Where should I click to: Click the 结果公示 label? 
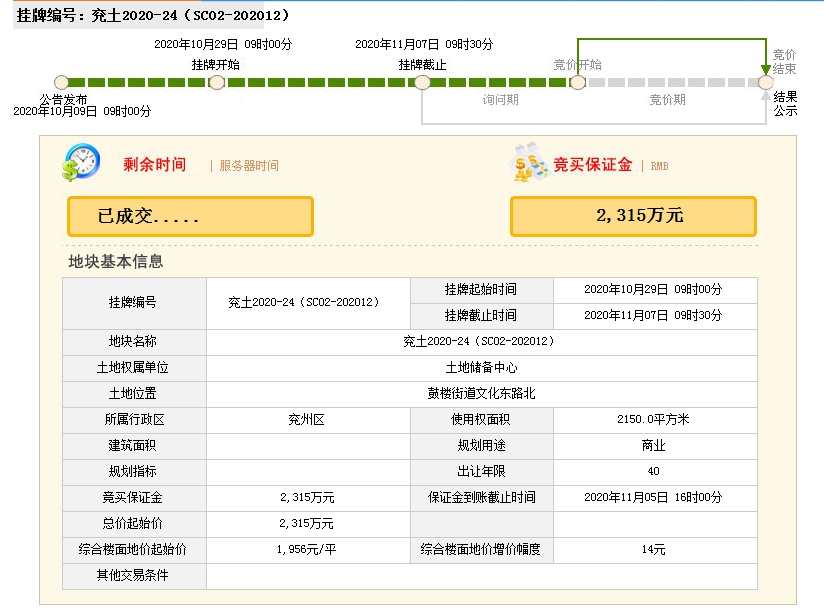tap(785, 104)
